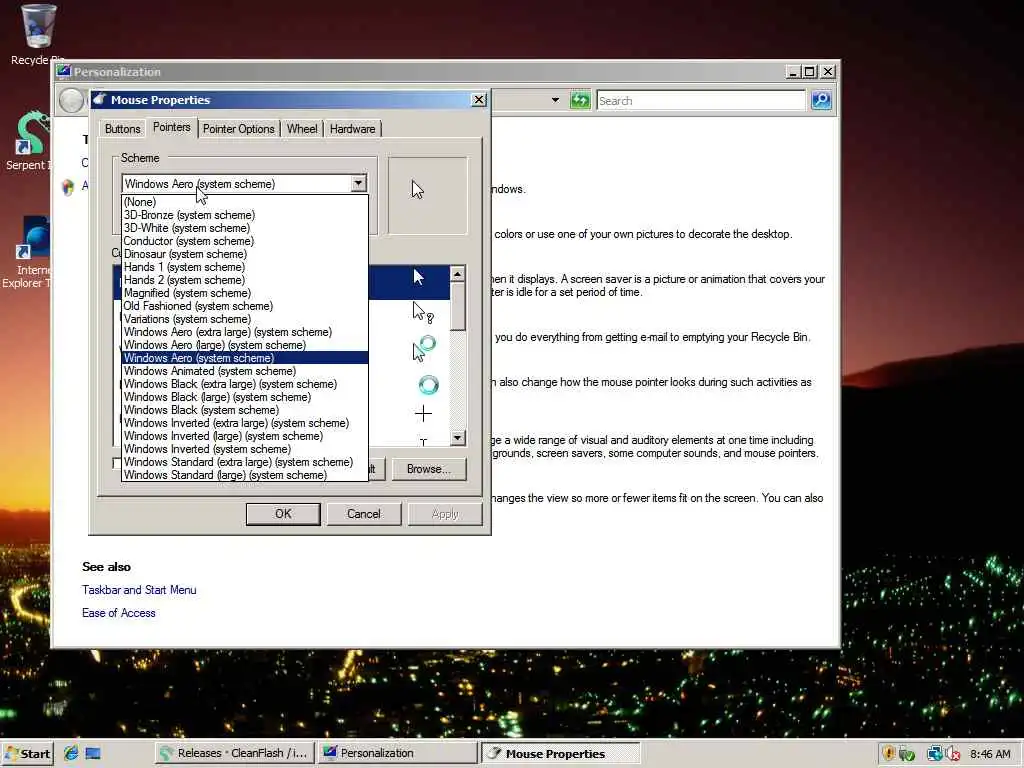Choose Old Fashioned scheme
Screen dimensions: 1024x768
pos(245,306)
